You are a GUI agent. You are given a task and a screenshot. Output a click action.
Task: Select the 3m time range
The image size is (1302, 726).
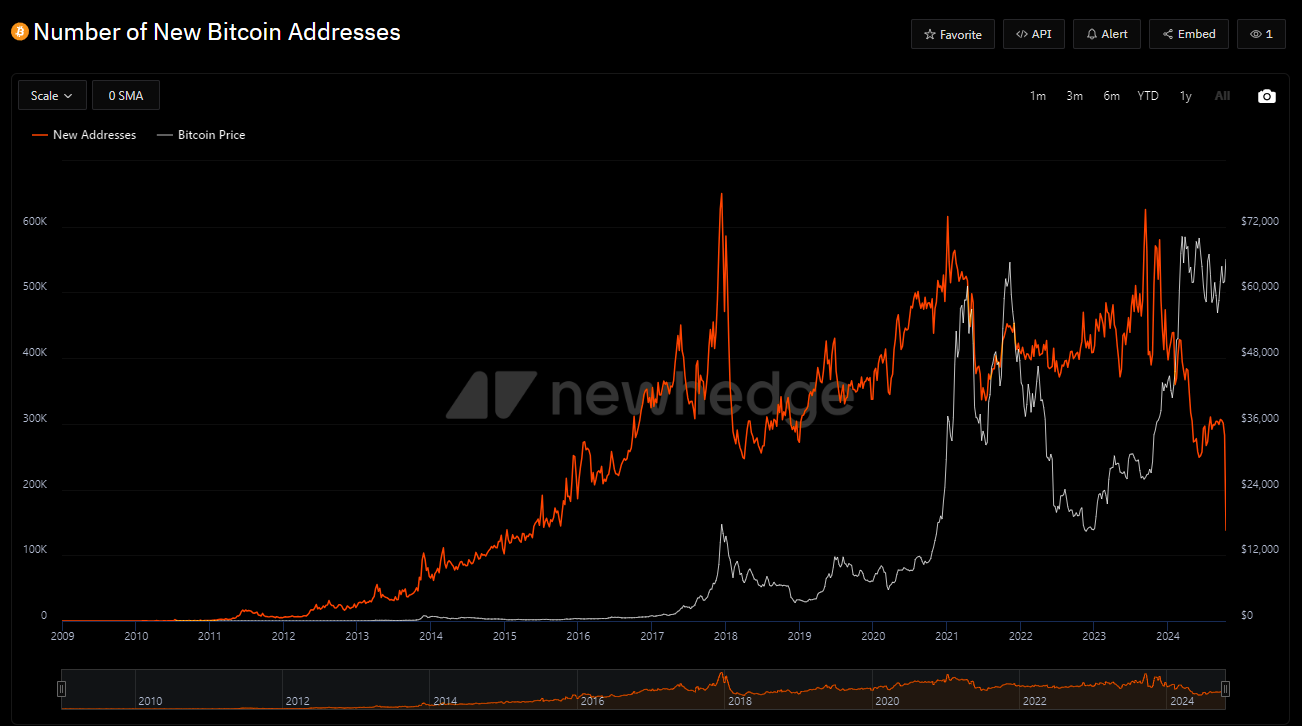(x=1075, y=96)
